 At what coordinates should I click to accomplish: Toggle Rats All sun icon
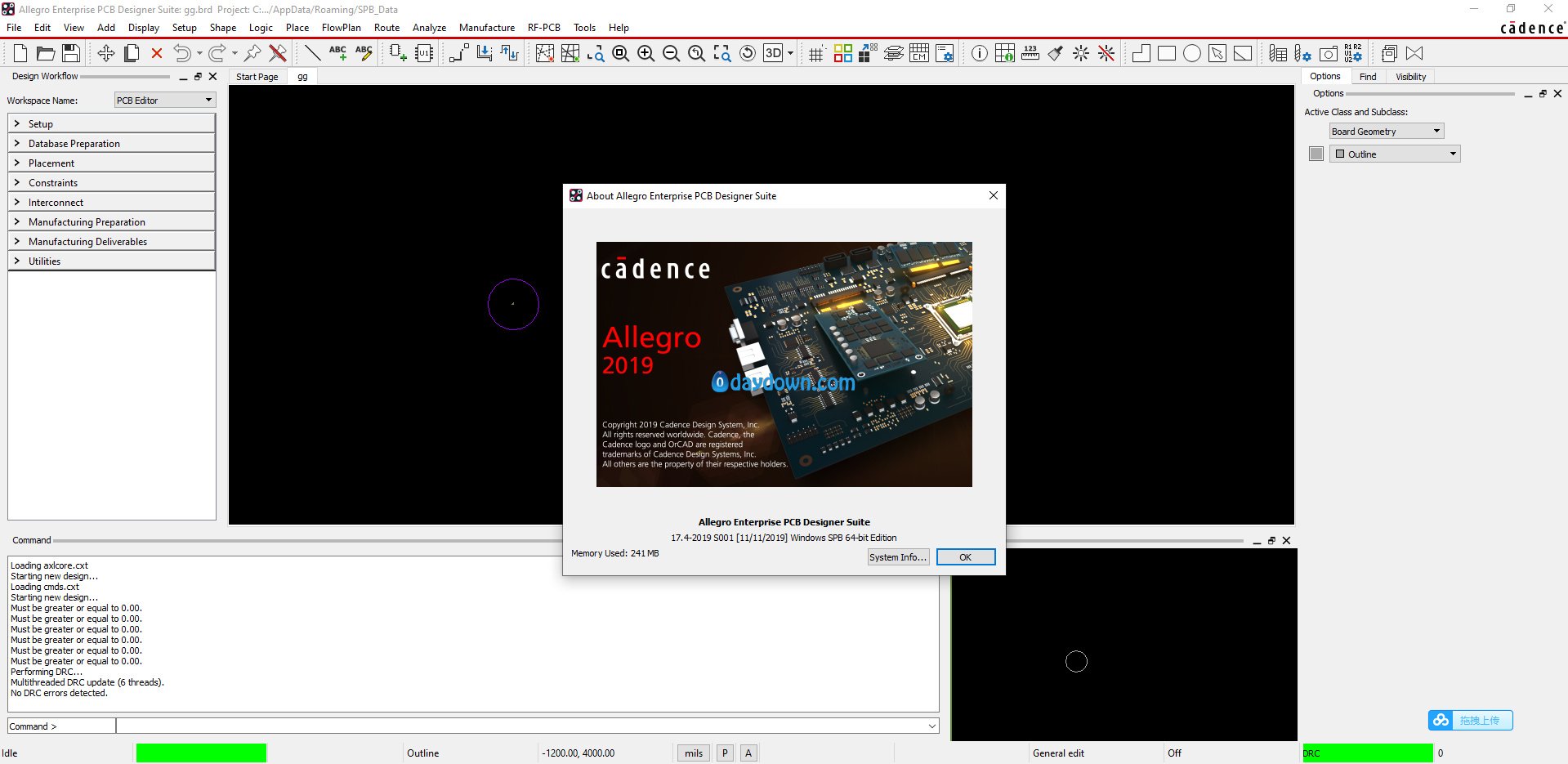(x=1081, y=53)
